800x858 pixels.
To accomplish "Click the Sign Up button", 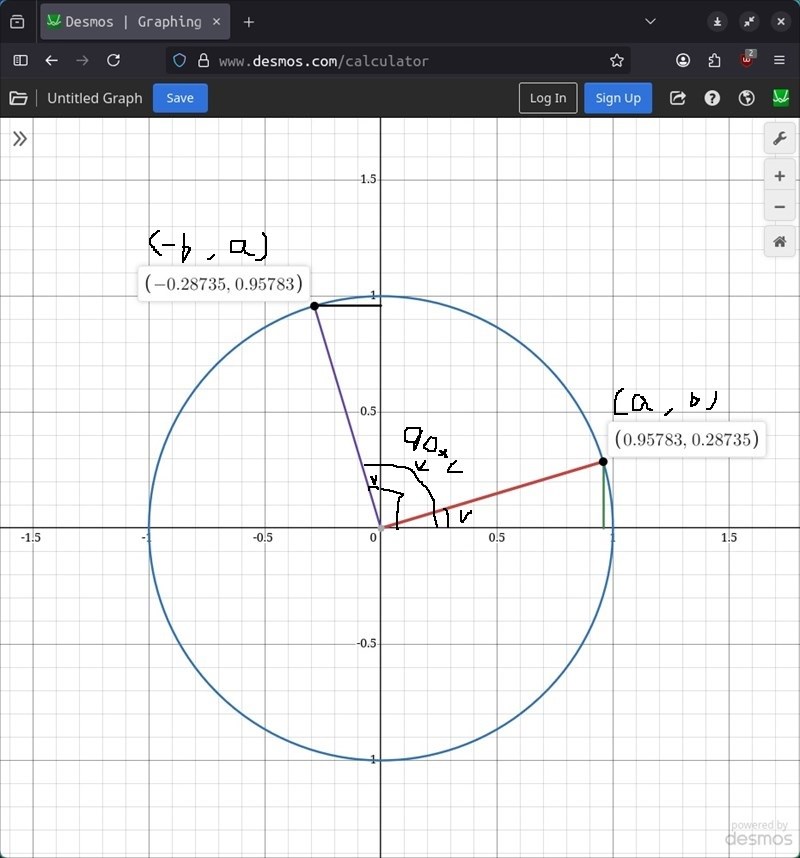I will [x=618, y=98].
